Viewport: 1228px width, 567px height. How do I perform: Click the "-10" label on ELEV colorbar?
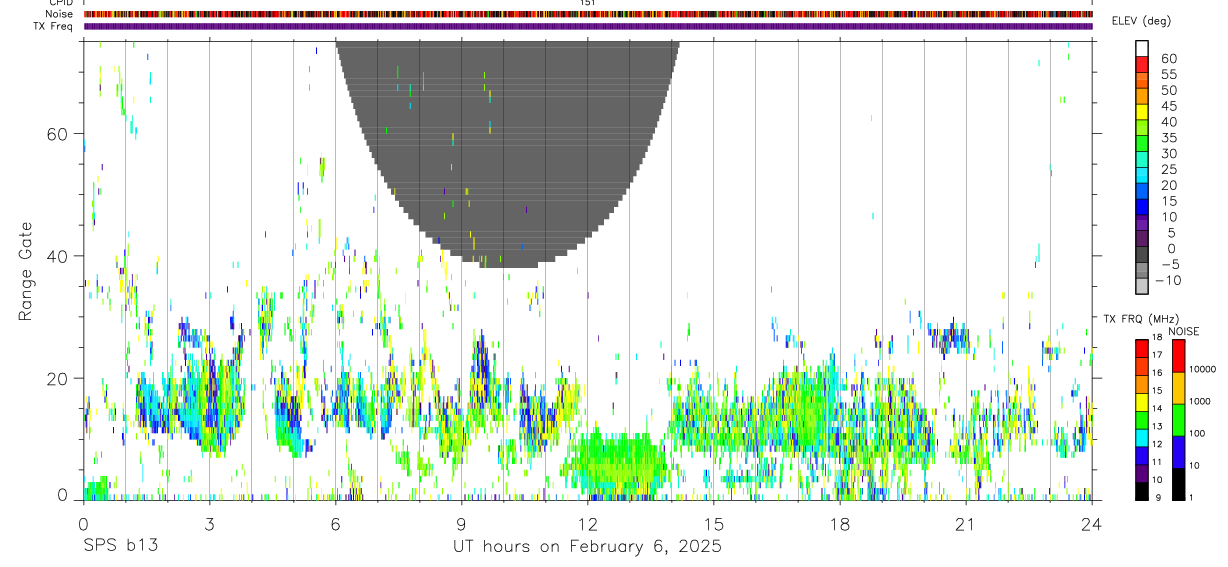coord(1168,280)
